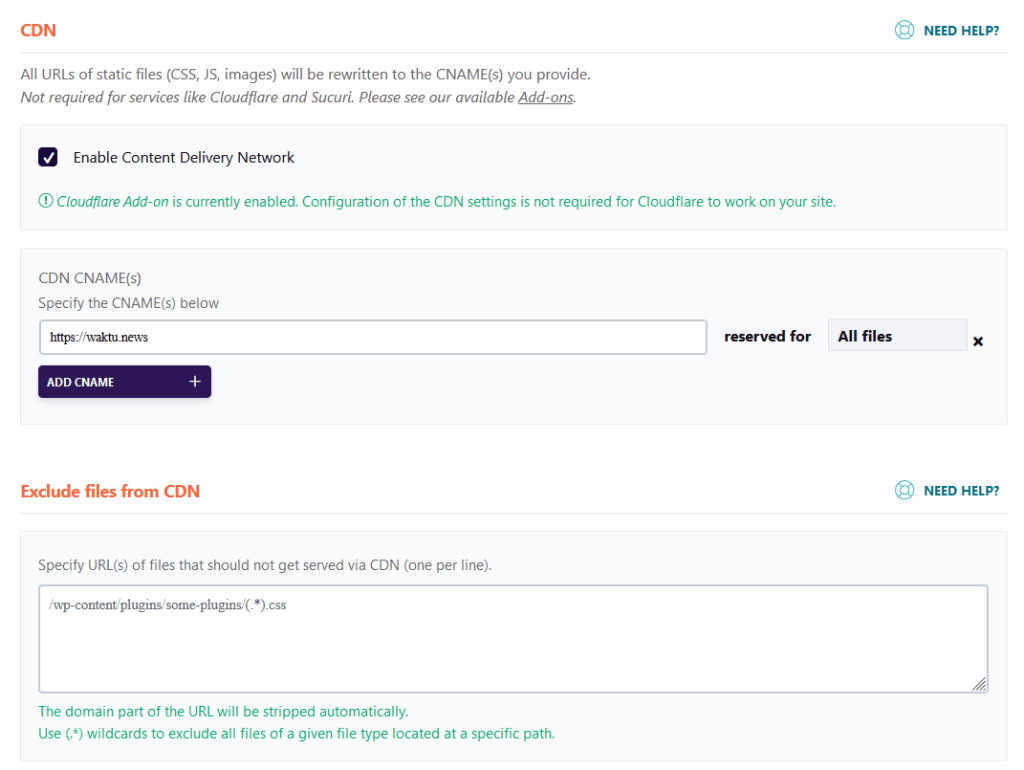
Task: Select the CDN section heading
Action: pos(39,31)
